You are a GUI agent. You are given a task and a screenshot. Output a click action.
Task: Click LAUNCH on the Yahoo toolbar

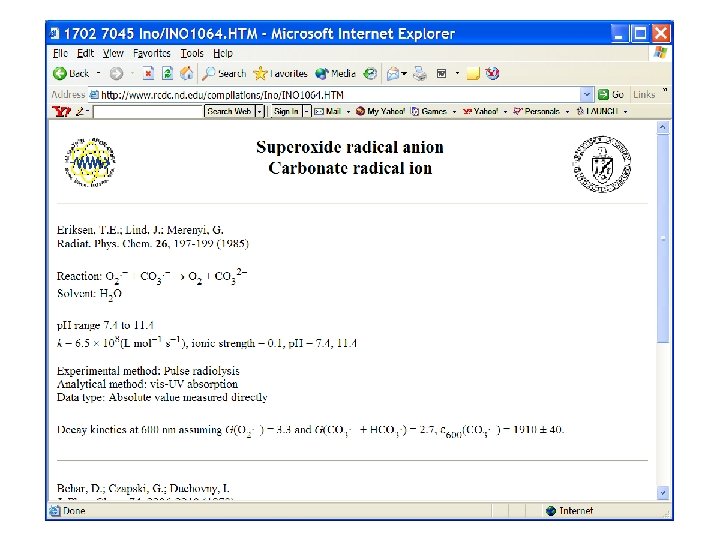pyautogui.click(x=597, y=112)
